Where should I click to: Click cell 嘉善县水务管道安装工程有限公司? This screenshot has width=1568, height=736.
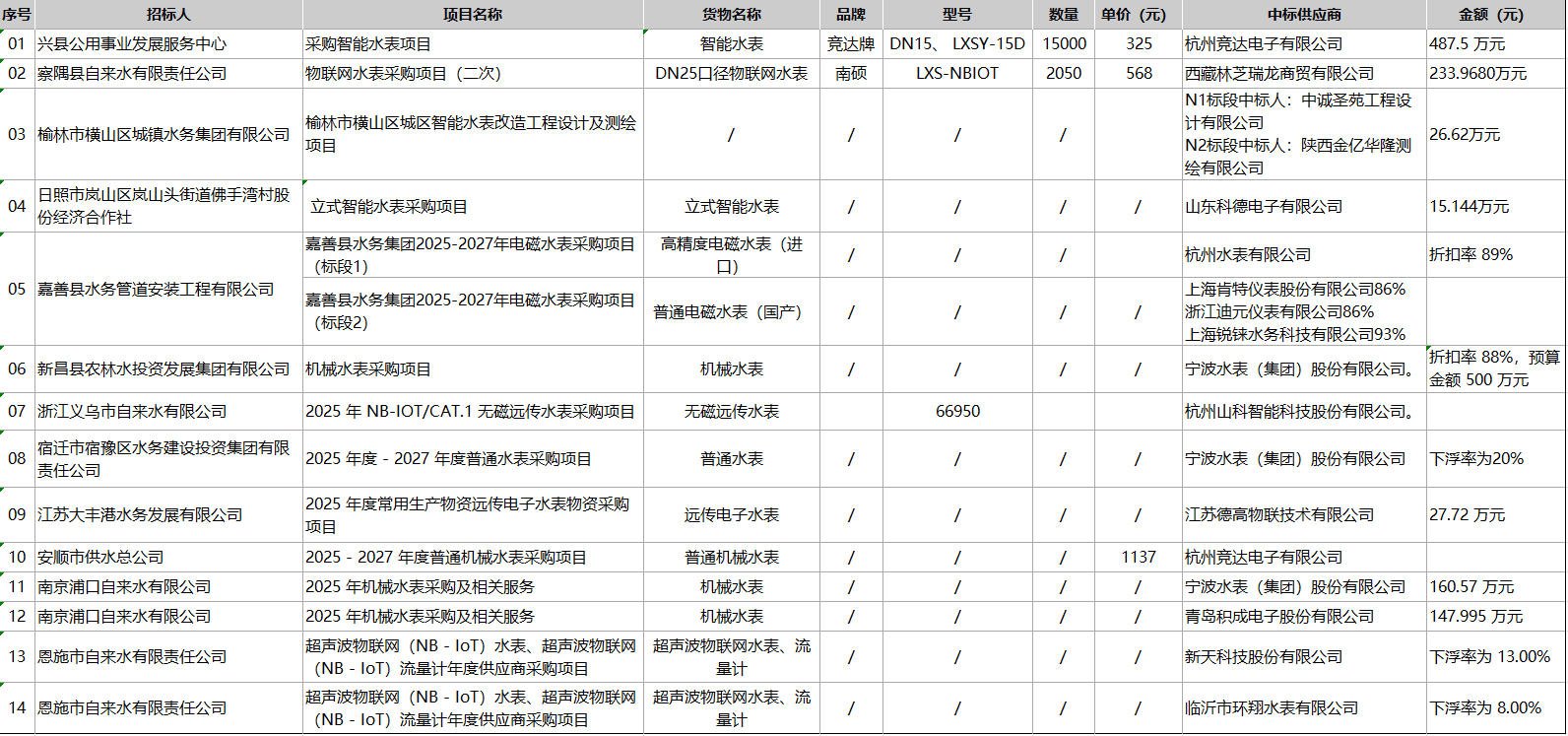coord(168,289)
